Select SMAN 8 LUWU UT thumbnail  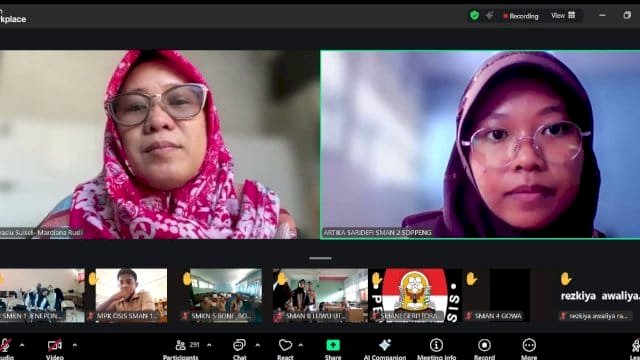pos(320,296)
